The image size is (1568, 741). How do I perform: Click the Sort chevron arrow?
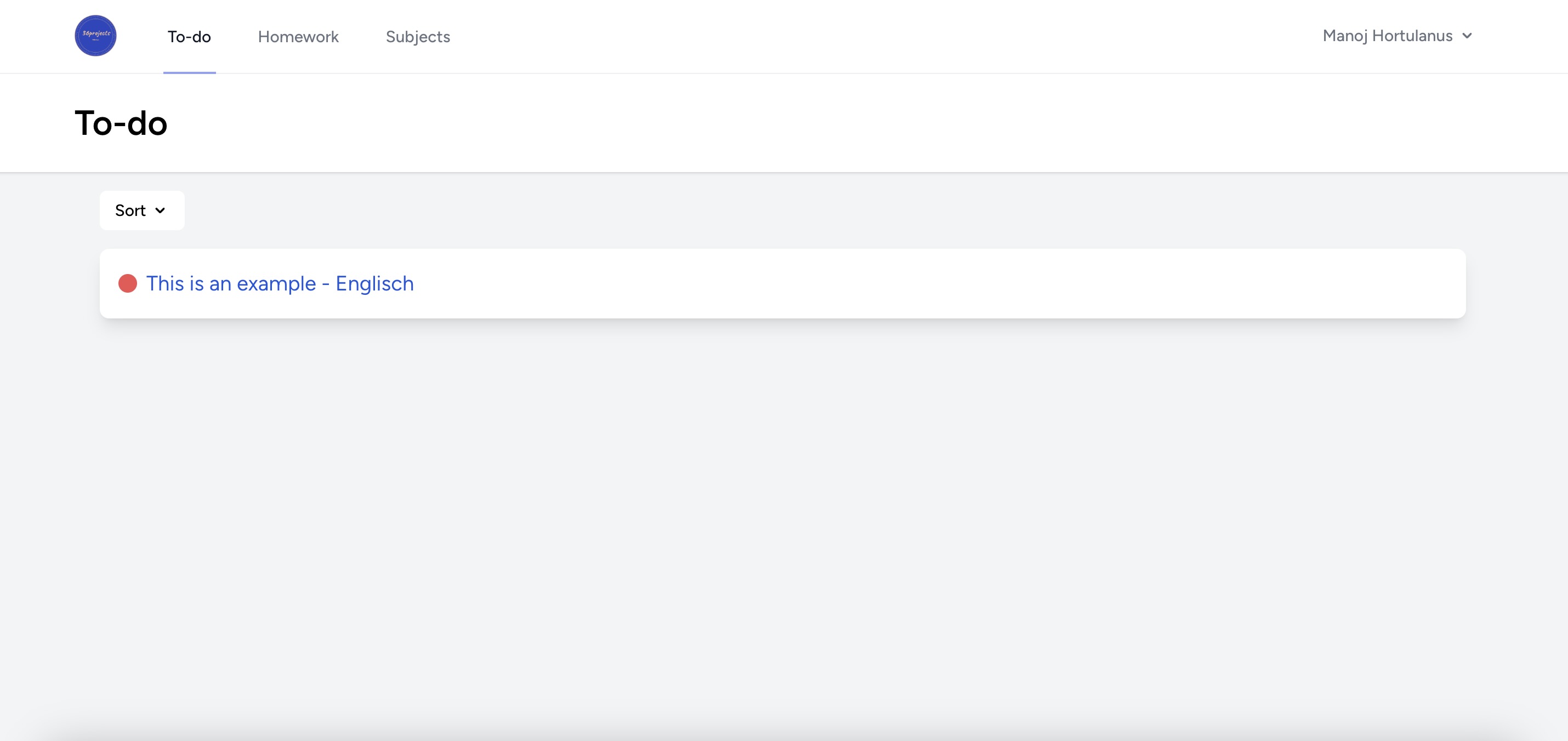[160, 210]
